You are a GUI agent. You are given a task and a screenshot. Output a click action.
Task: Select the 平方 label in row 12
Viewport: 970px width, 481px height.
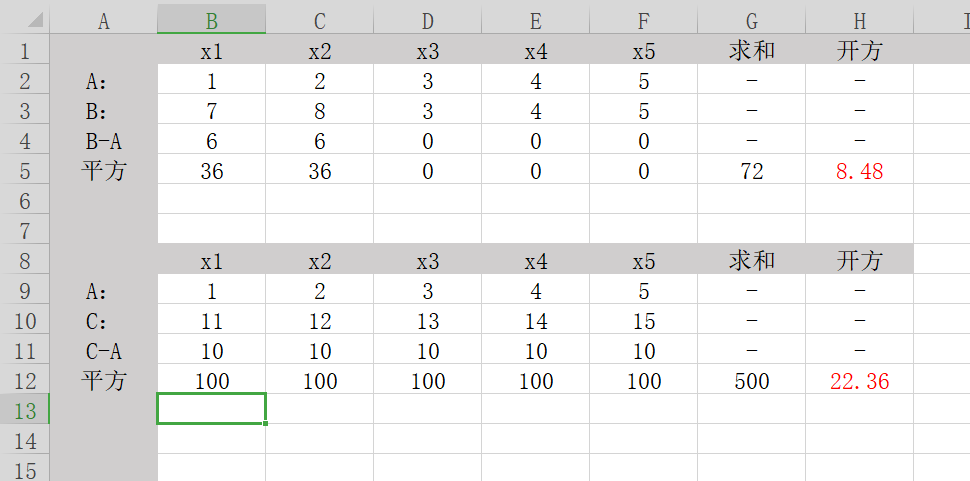(103, 380)
